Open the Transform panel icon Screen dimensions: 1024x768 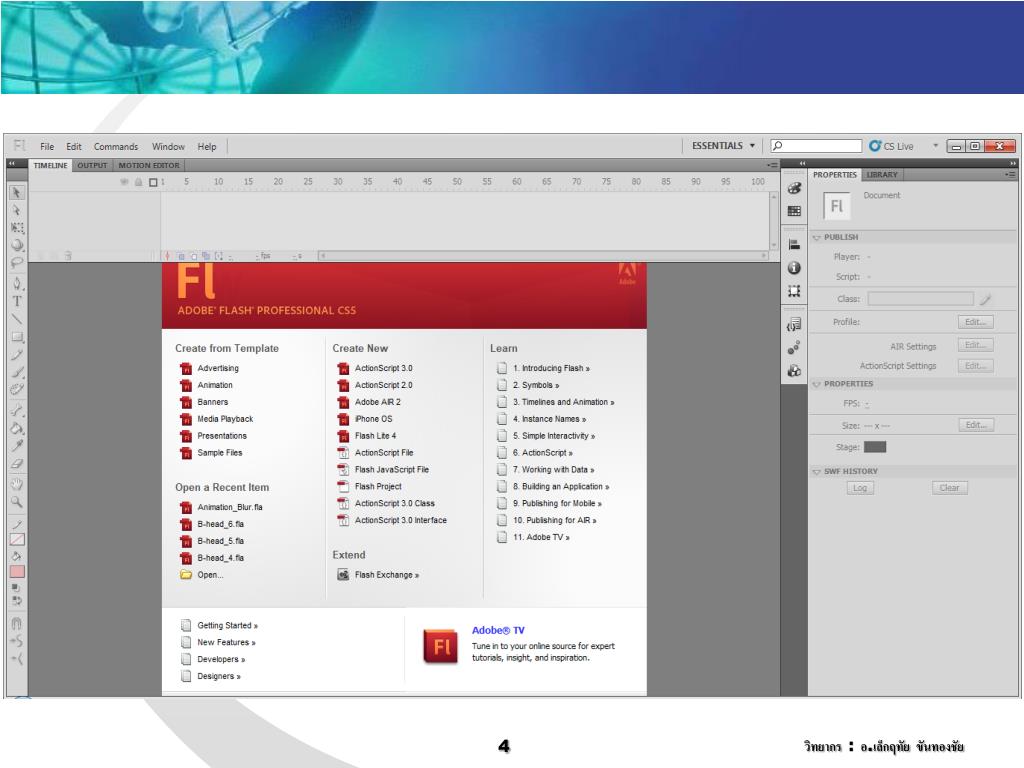coord(794,291)
